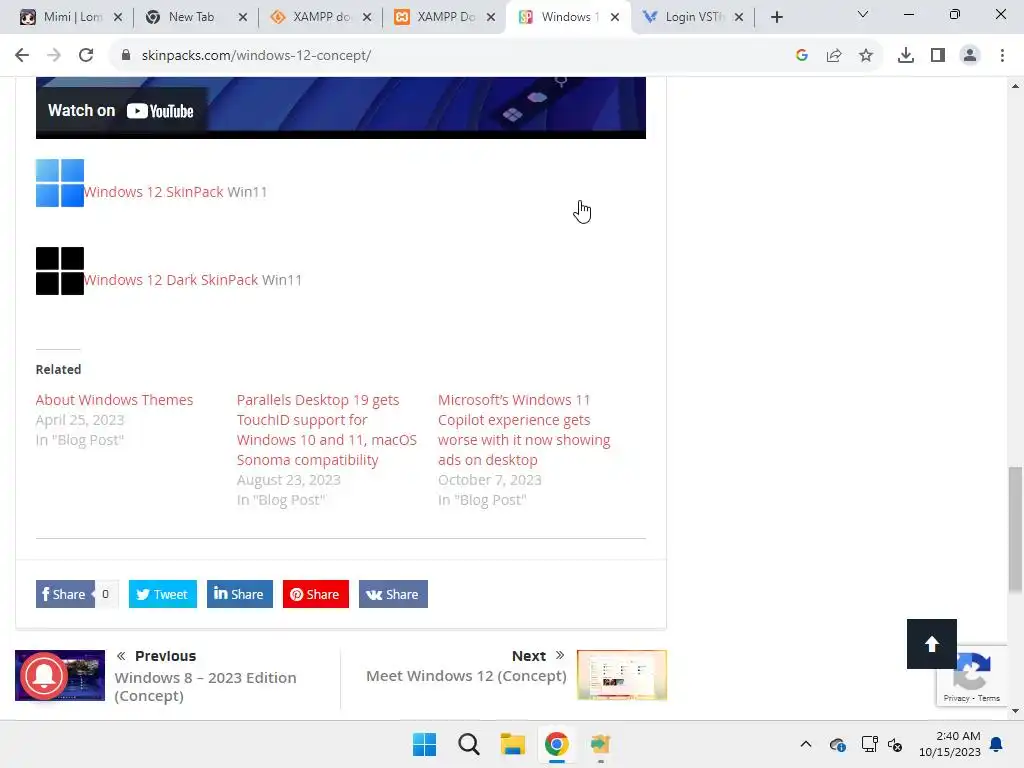Click the red notification bell button
This screenshot has width=1024, height=768.
pos(44,676)
